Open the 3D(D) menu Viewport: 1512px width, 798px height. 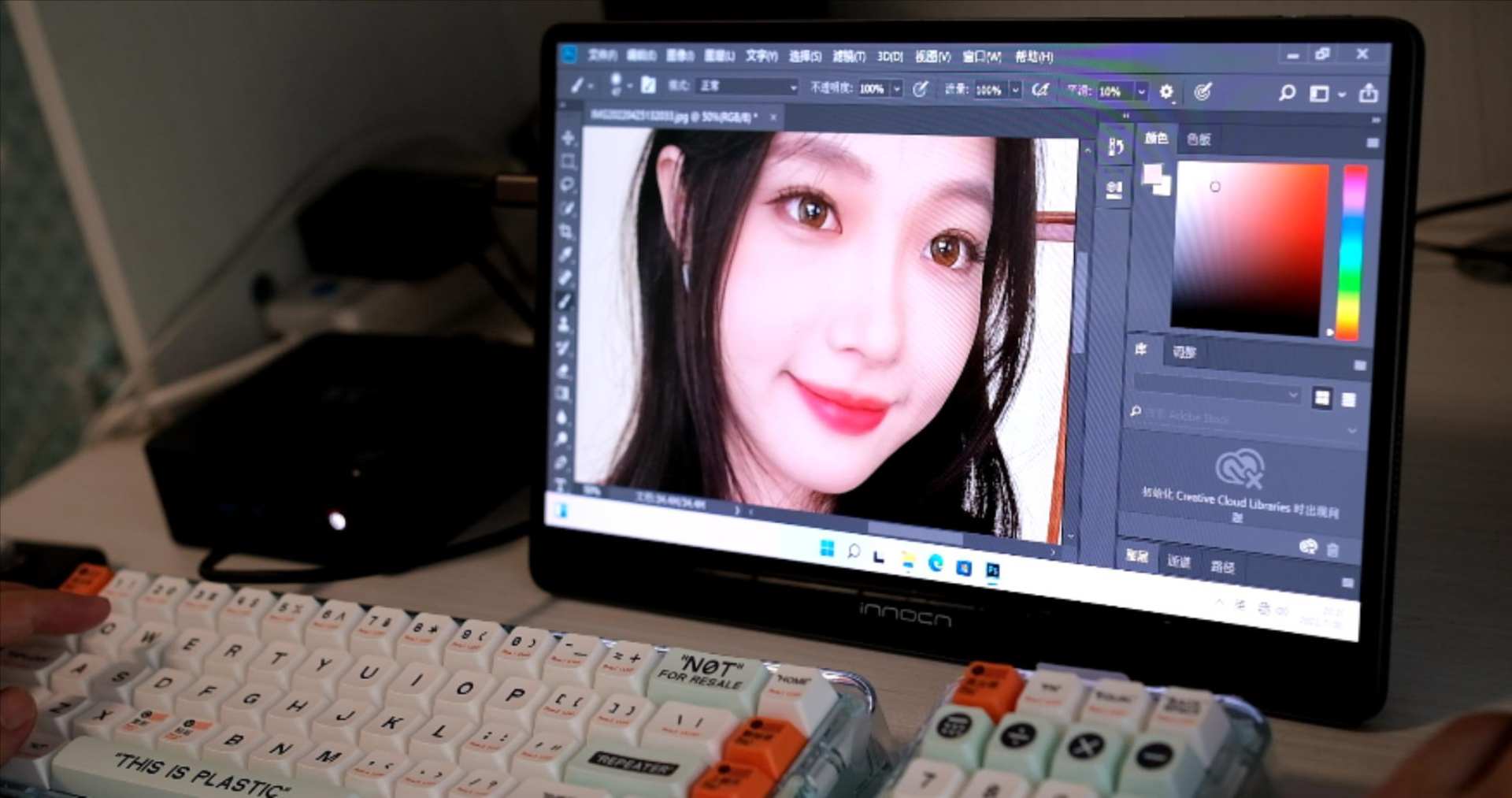890,56
